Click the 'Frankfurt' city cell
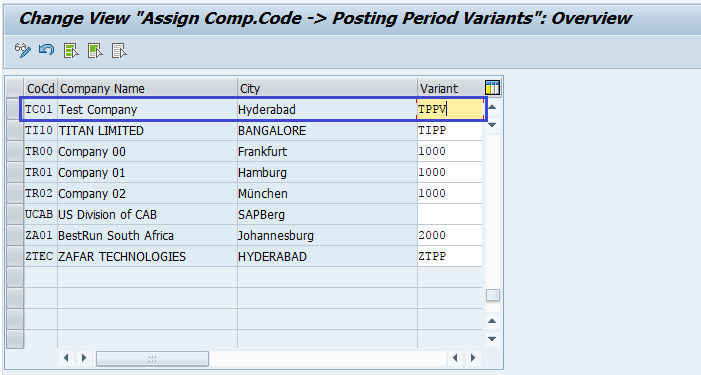This screenshot has height=375, width=701. pyautogui.click(x=327, y=152)
